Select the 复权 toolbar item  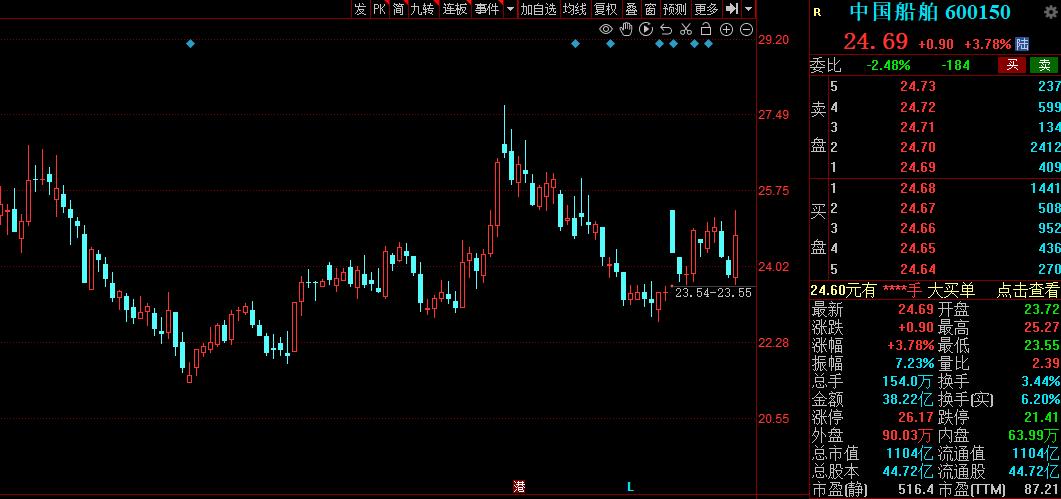click(x=605, y=9)
